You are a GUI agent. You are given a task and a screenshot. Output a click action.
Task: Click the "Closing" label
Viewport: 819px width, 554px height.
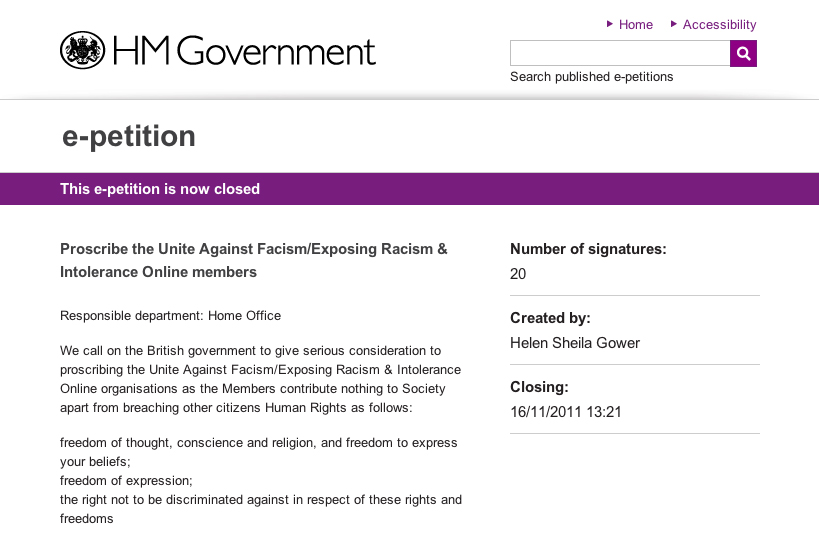(x=539, y=386)
